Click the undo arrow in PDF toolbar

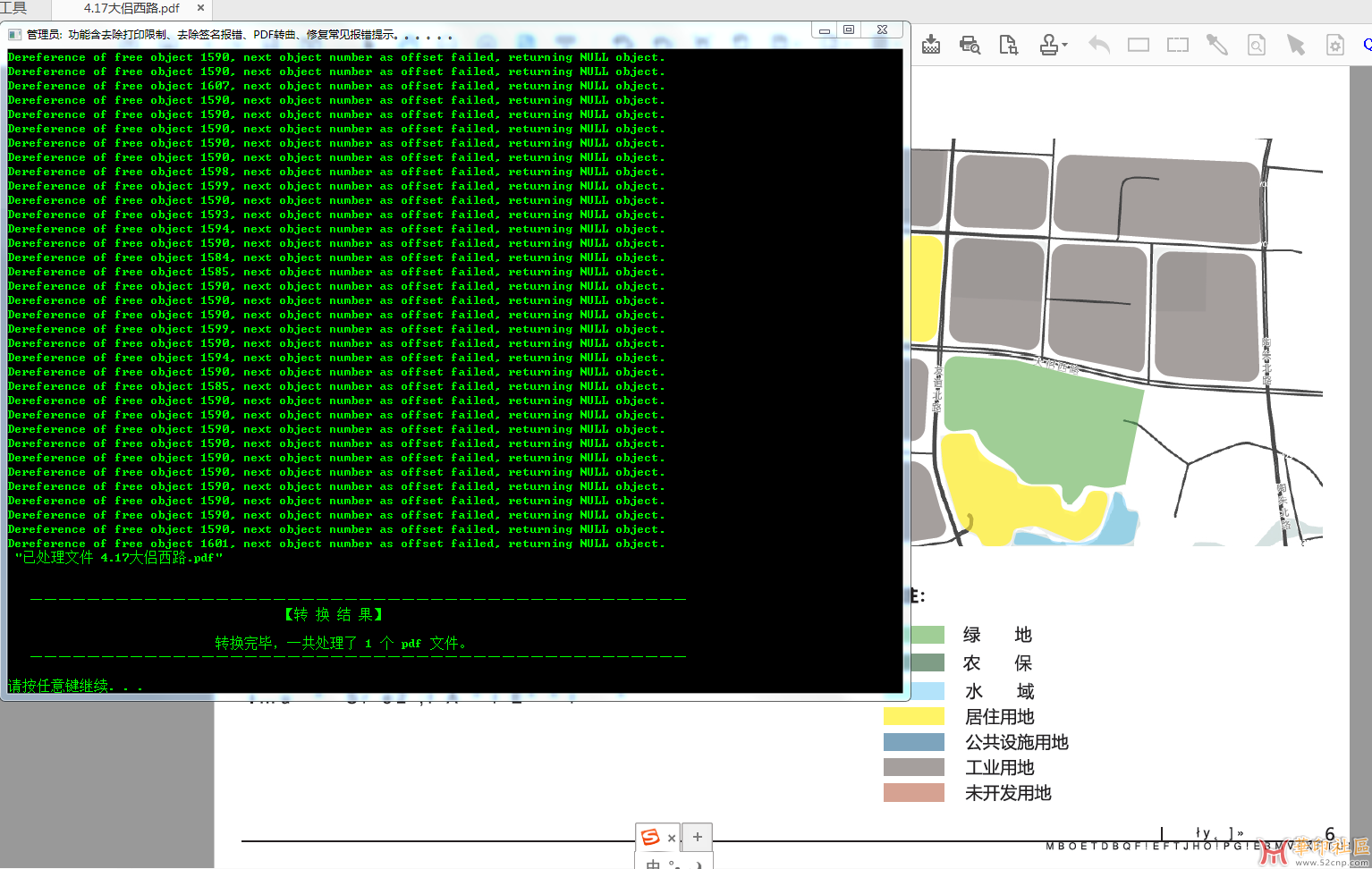point(1099,45)
